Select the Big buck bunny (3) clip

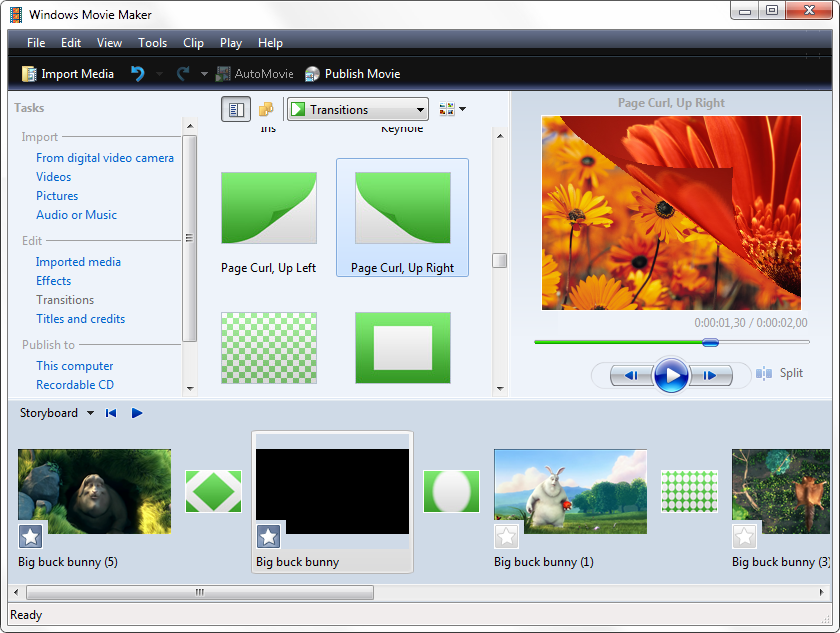781,491
